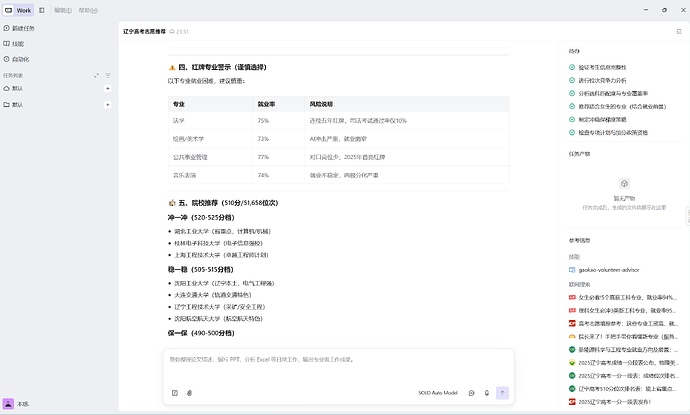Click the 进行位次竞争力分析 todo item
This screenshot has width=690, height=415.
pyautogui.click(x=598, y=81)
